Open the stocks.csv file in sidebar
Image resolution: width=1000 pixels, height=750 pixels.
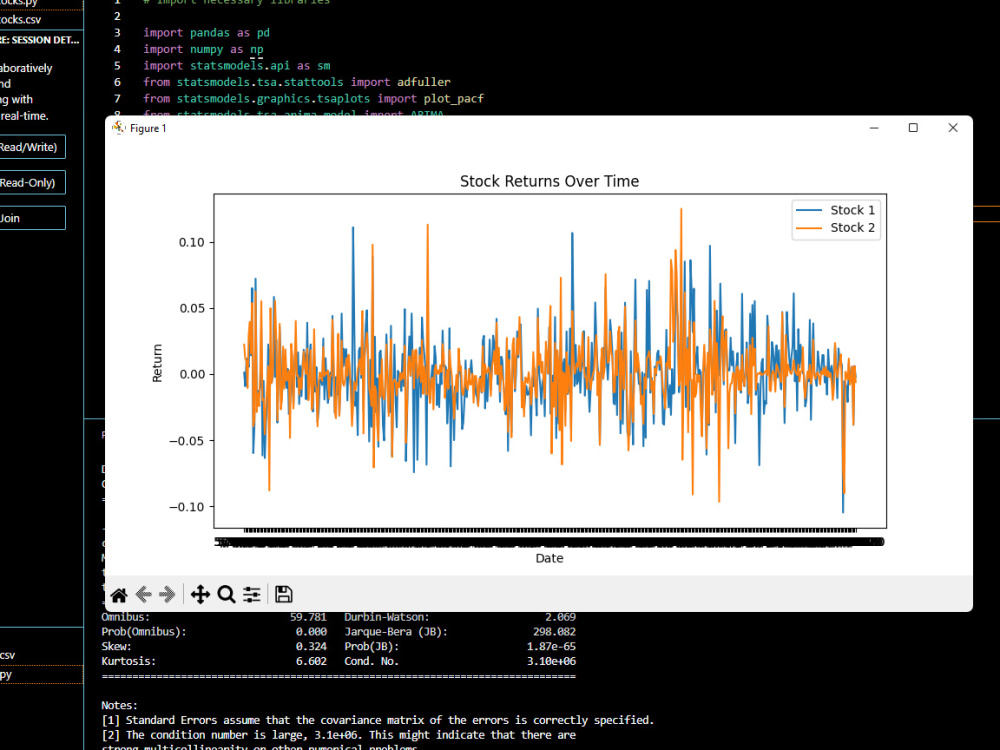point(20,20)
